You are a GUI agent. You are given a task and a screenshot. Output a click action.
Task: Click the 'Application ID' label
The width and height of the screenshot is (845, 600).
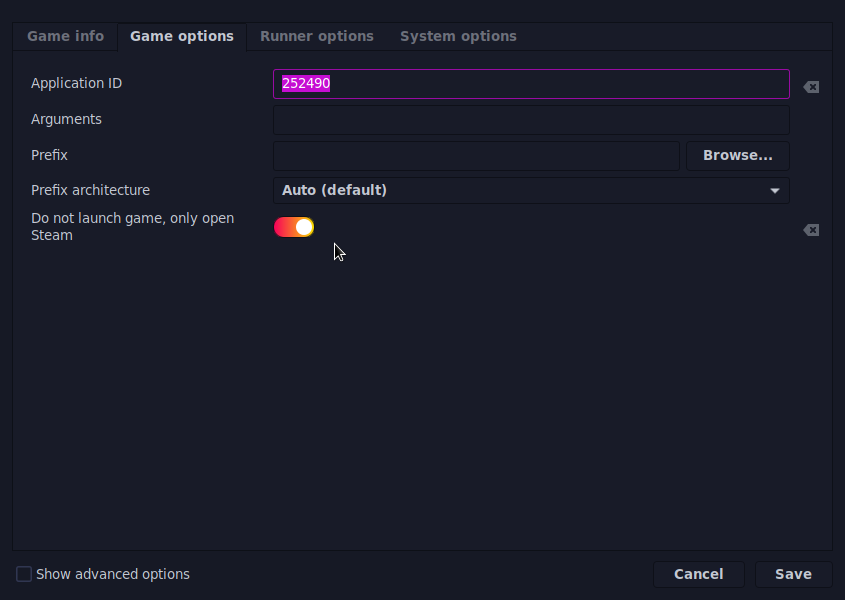coord(76,84)
